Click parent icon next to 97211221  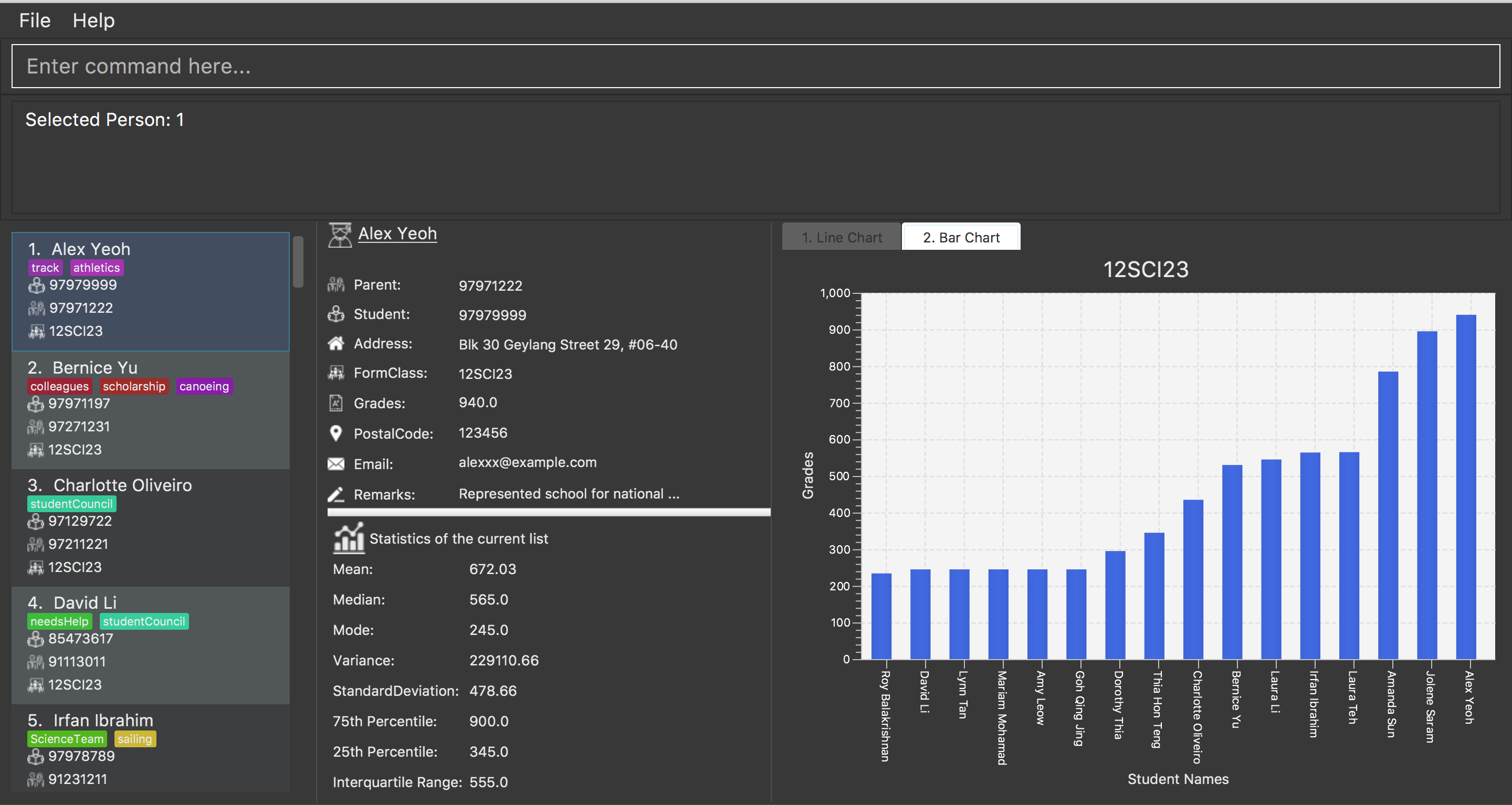[x=35, y=544]
